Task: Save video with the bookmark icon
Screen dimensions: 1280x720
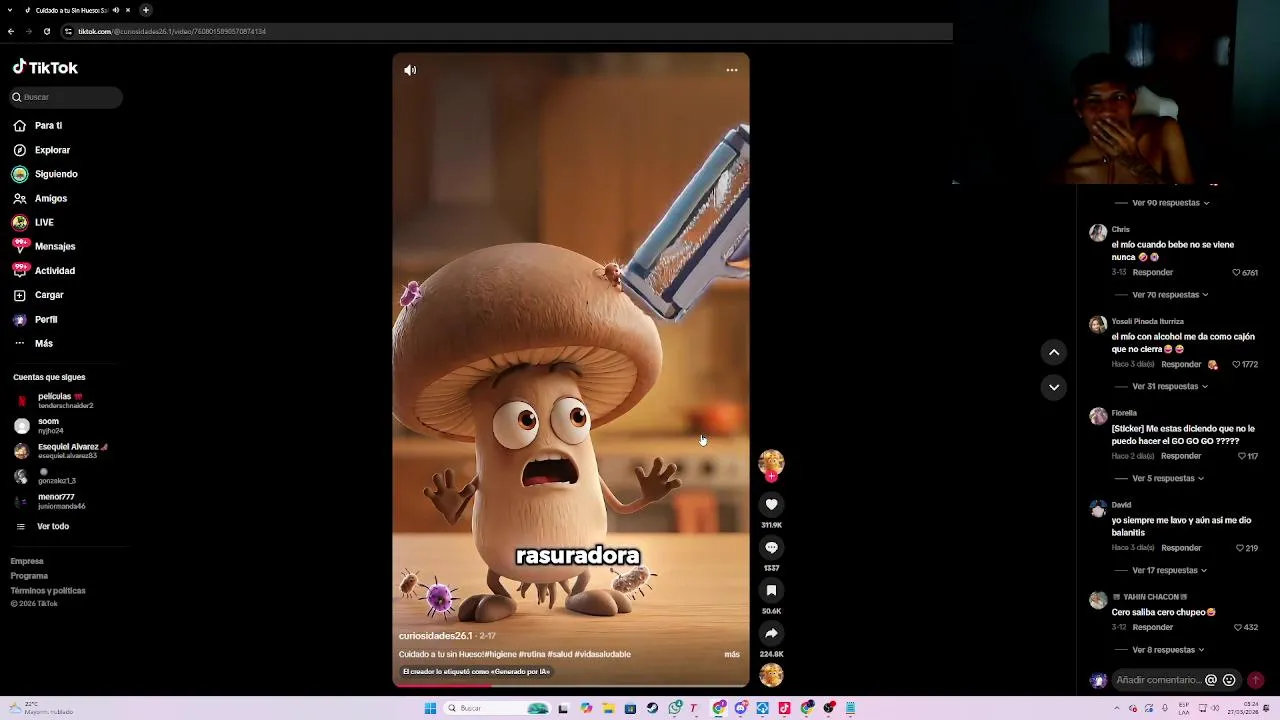Action: [x=771, y=590]
